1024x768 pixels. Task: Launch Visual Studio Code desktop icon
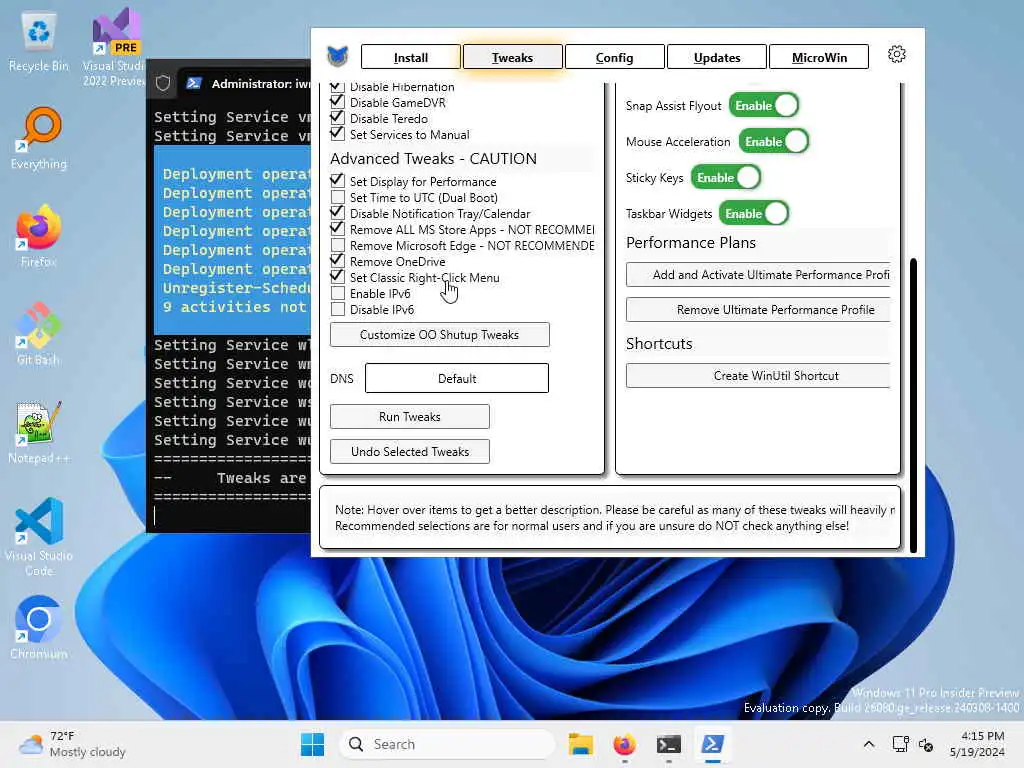(x=39, y=537)
